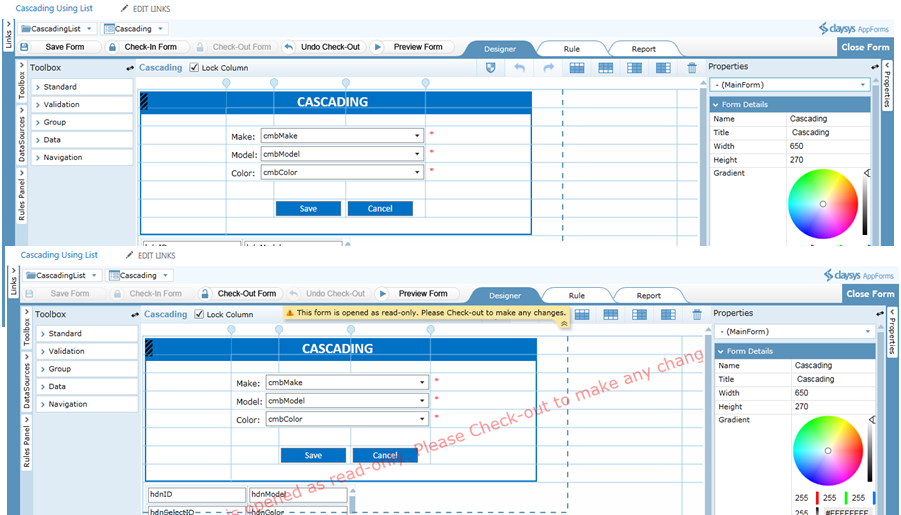
Task: Expand Group section in upper Toolbox
Action: click(82, 122)
